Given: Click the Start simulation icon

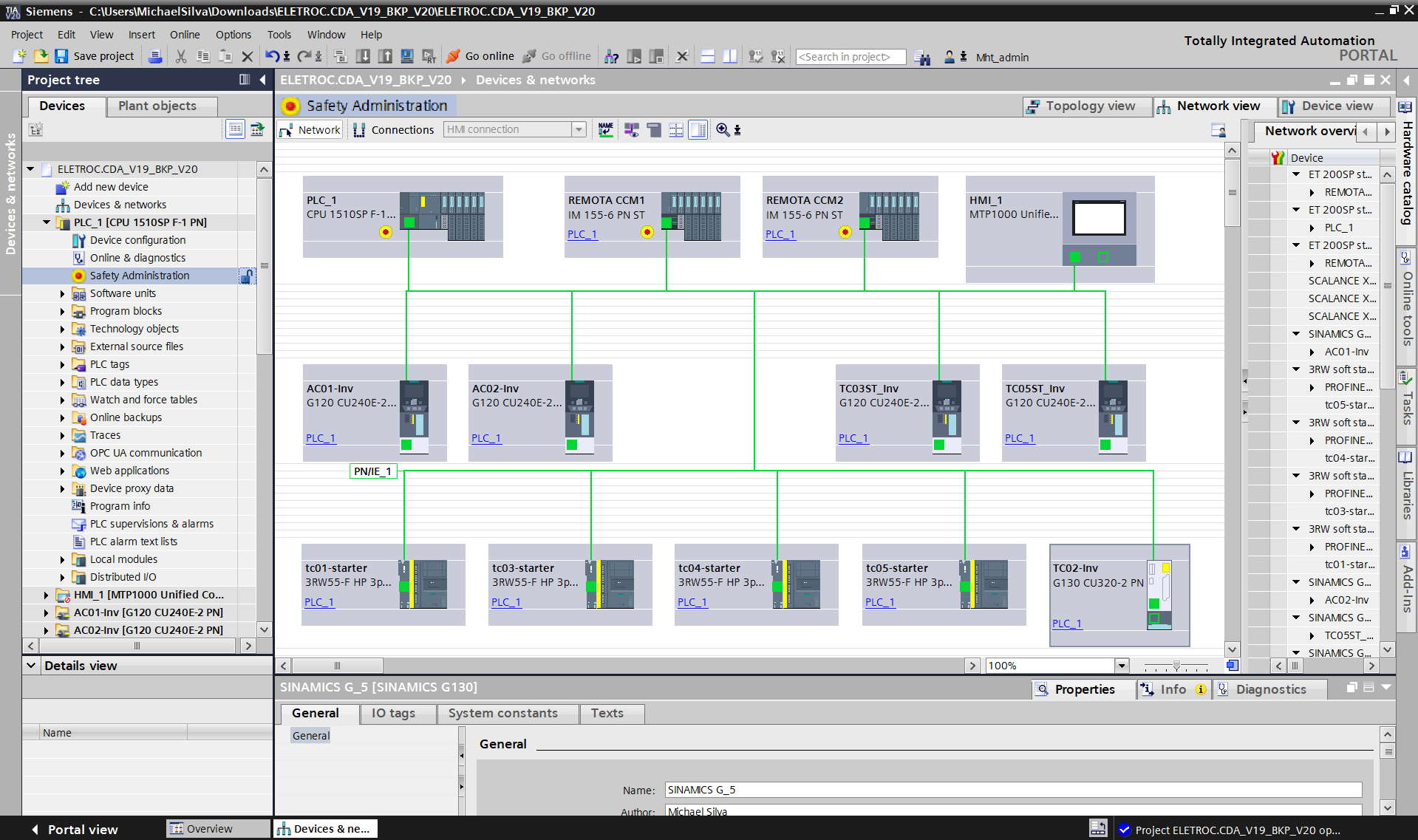Looking at the screenshot, I should click(407, 56).
